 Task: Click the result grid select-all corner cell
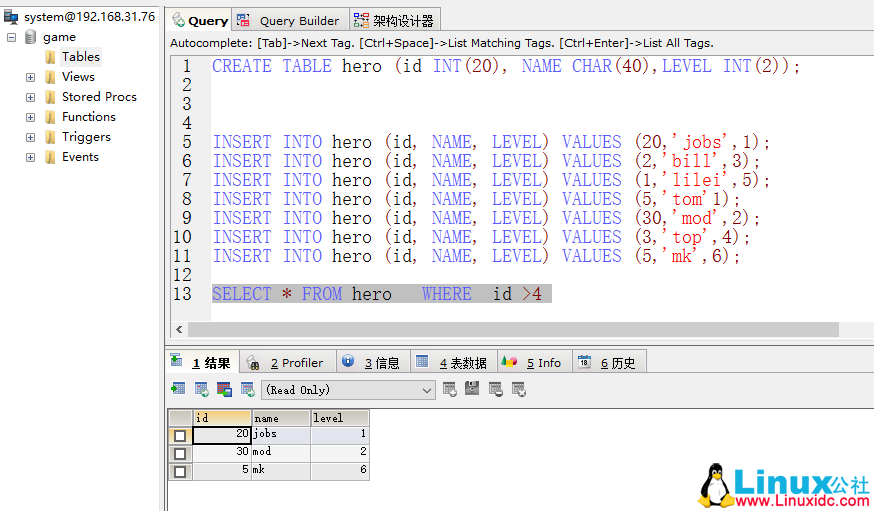[180, 418]
